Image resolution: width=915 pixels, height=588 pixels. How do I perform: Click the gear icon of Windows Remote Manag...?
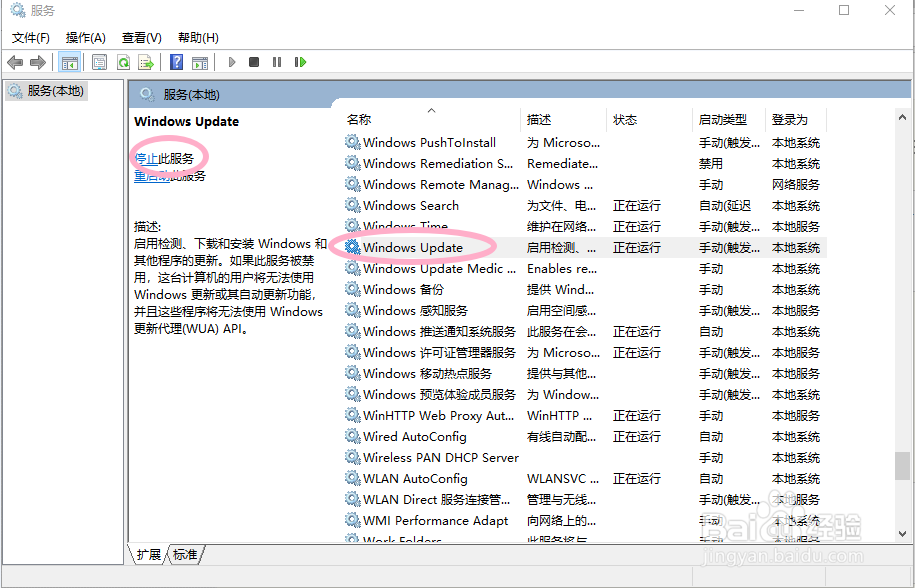tap(352, 184)
